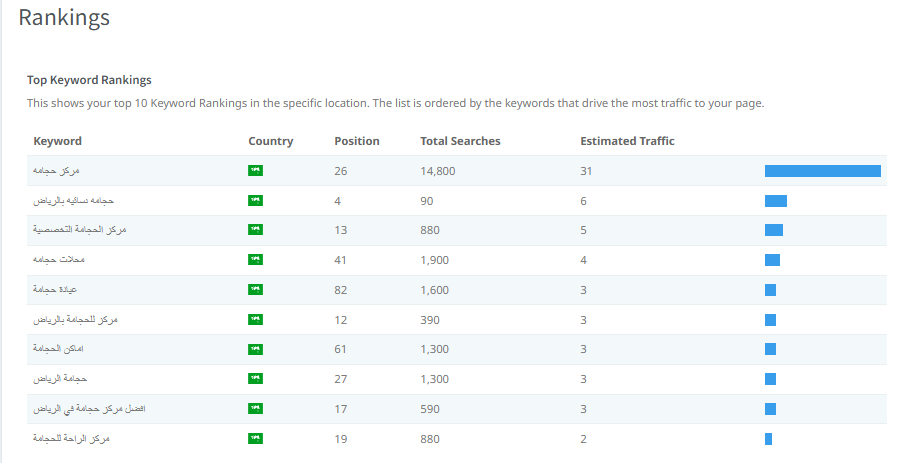909x463 pixels.
Task: Click the country flag in position 26 row
Action: click(255, 170)
